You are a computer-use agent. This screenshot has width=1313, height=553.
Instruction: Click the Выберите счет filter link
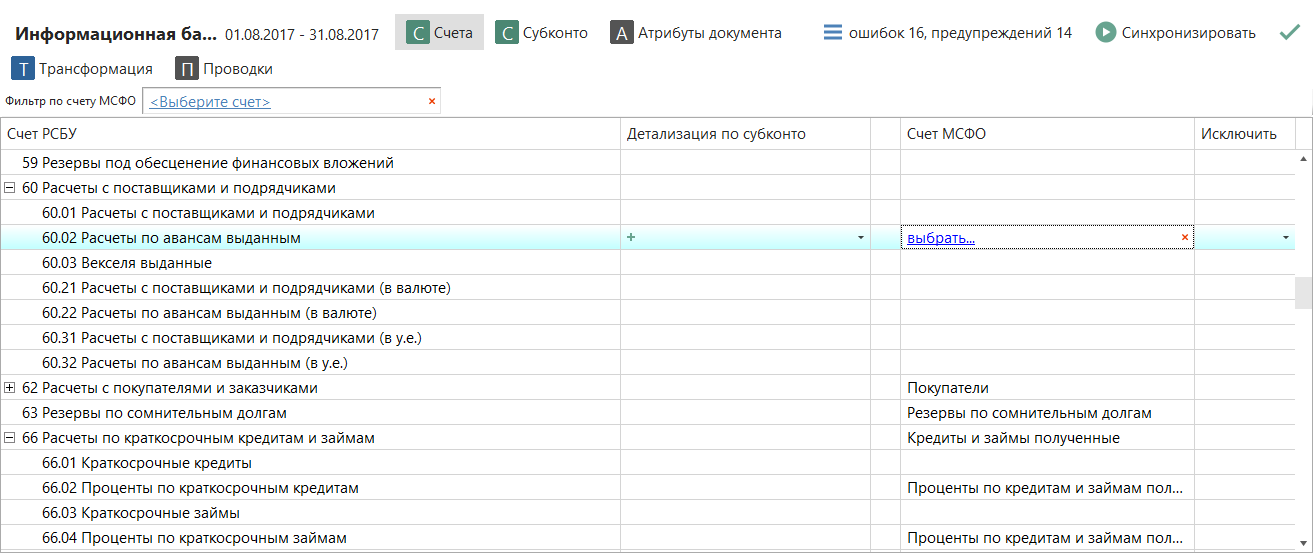[210, 102]
